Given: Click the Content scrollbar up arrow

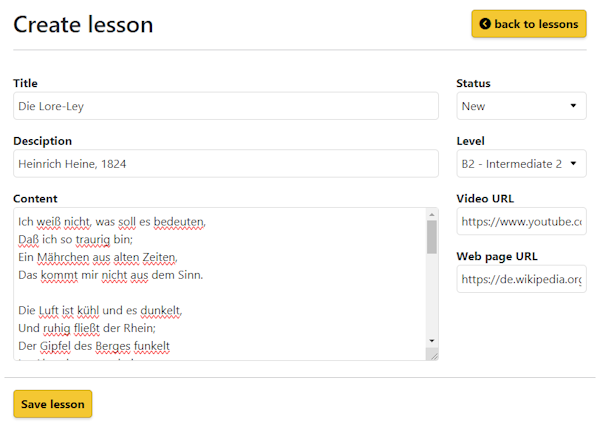Looking at the screenshot, I should [x=431, y=214].
